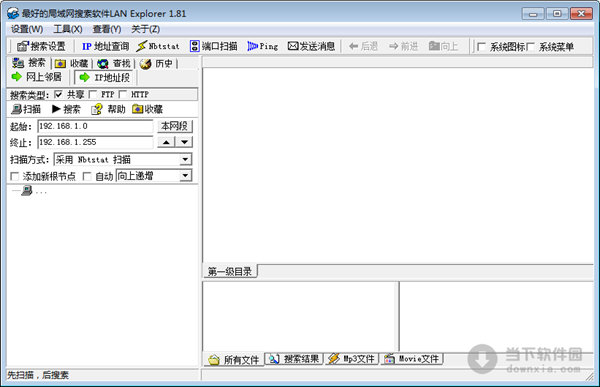The height and width of the screenshot is (387, 600).
Task: Switch to the 搜索 tab
Action: pyautogui.click(x=29, y=63)
